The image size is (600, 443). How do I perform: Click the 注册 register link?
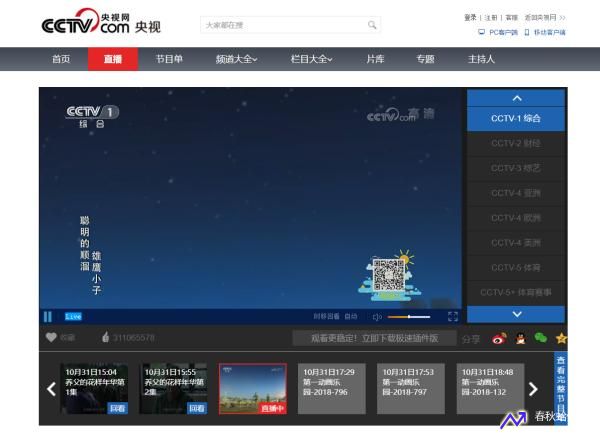491,18
